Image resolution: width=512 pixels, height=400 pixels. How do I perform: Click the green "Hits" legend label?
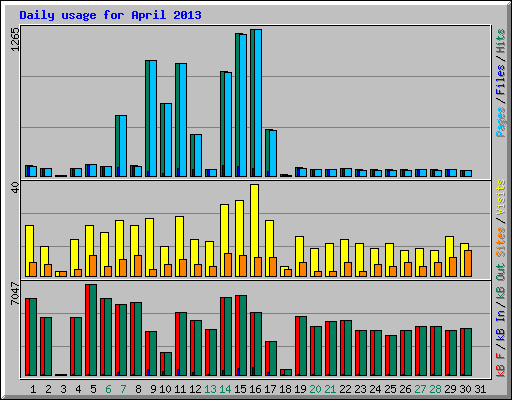coord(501,41)
